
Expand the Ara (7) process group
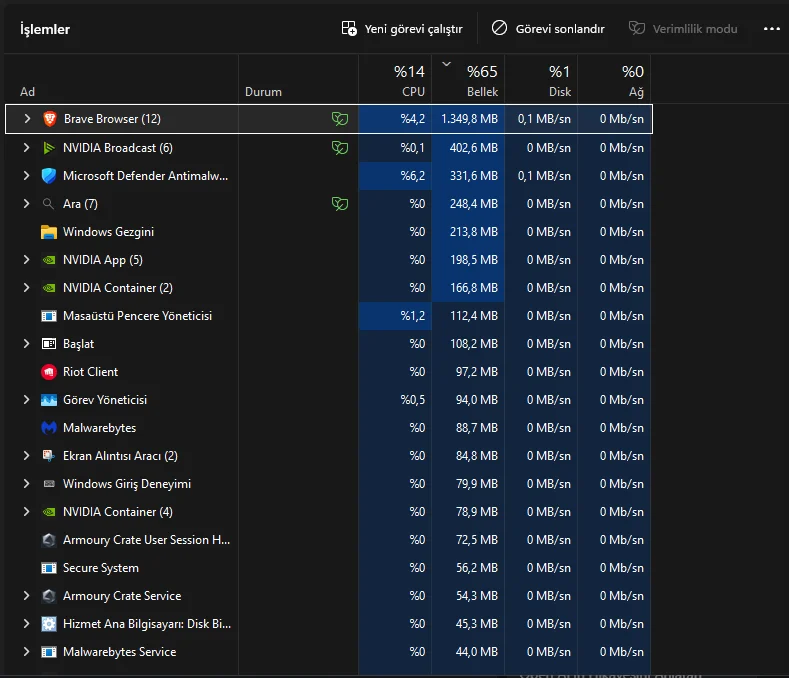(26, 204)
